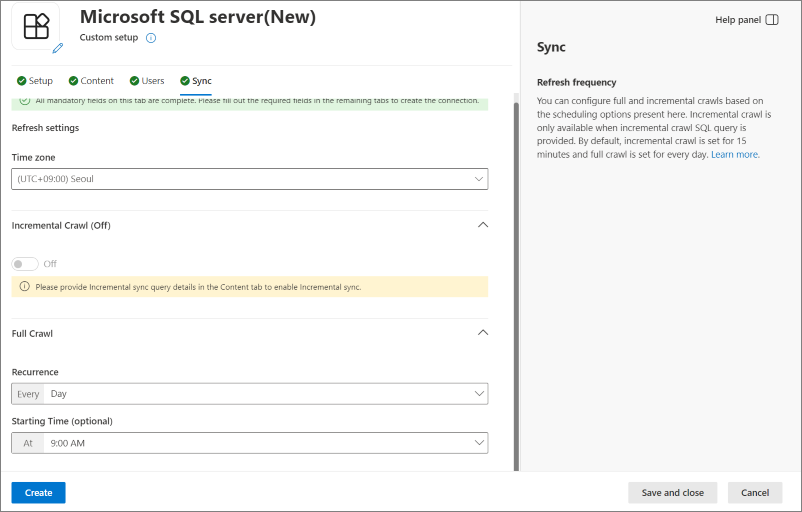This screenshot has width=802, height=512.
Task: Click the Custom setup text
Action: (109, 37)
